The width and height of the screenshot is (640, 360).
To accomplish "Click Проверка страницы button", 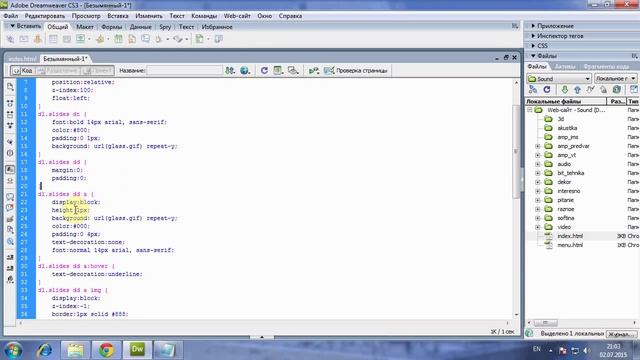I will tap(356, 71).
